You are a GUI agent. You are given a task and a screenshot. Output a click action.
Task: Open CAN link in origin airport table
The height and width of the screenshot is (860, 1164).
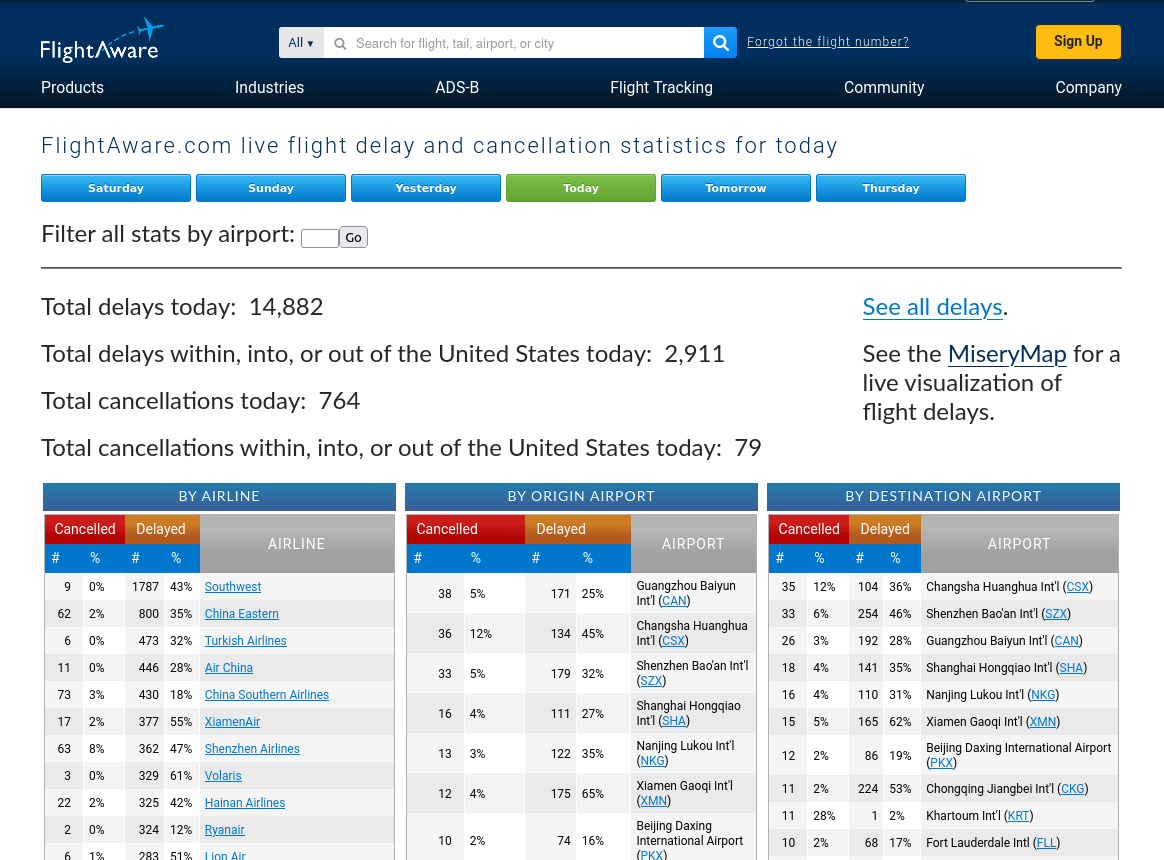click(674, 601)
